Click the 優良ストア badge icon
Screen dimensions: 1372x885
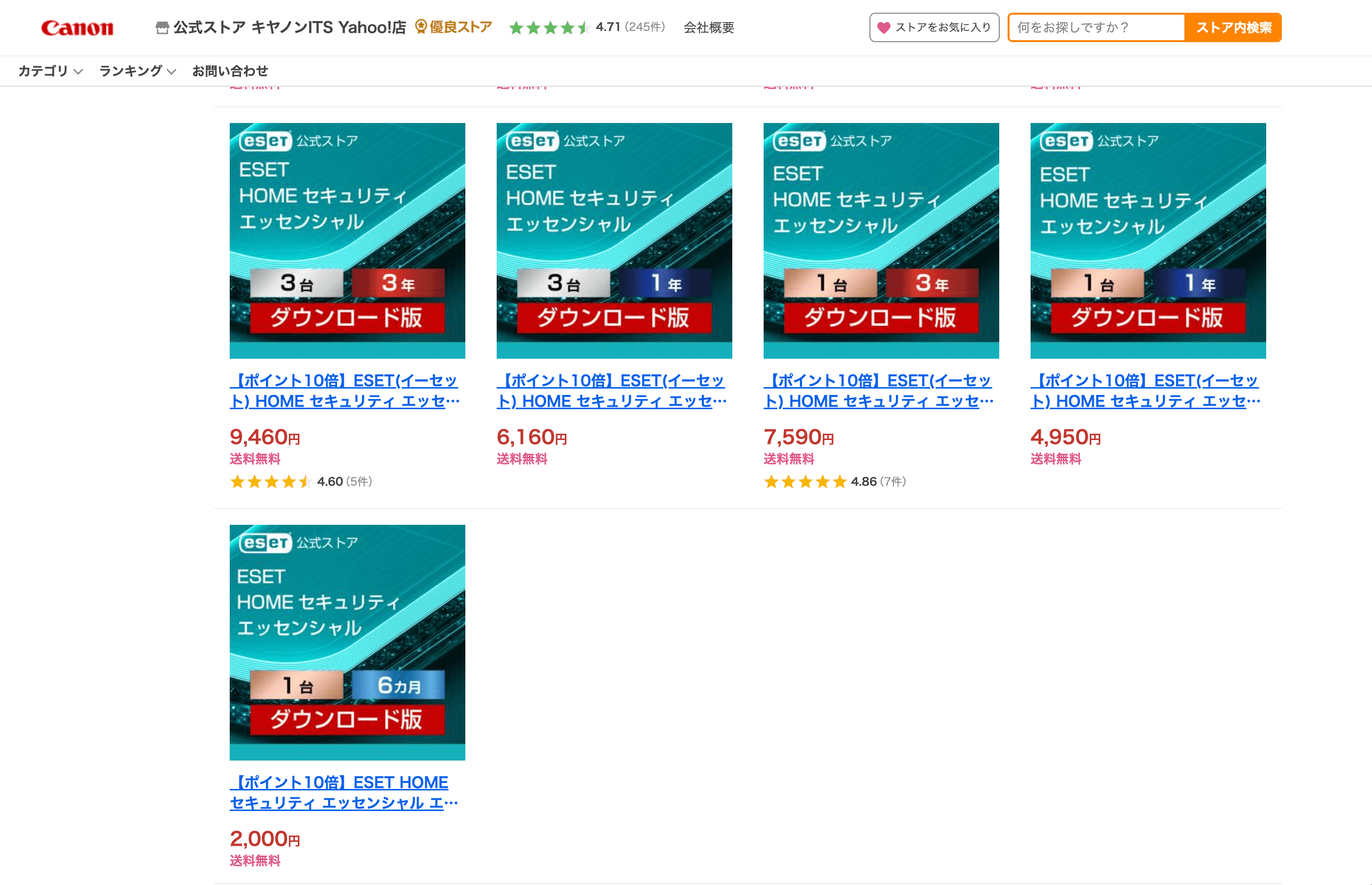pyautogui.click(x=421, y=26)
